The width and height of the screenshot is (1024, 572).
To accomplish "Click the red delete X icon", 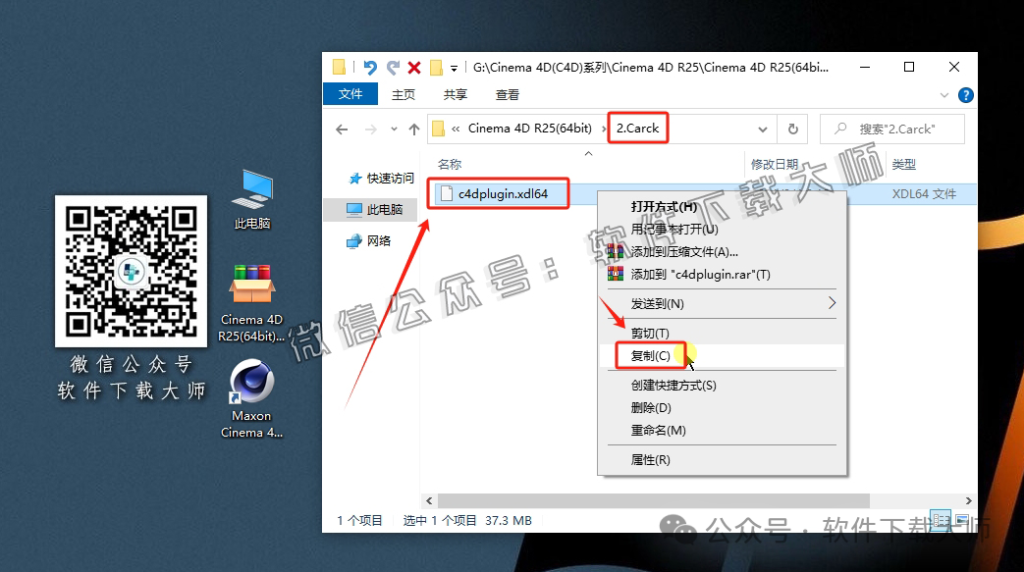I will pos(413,68).
